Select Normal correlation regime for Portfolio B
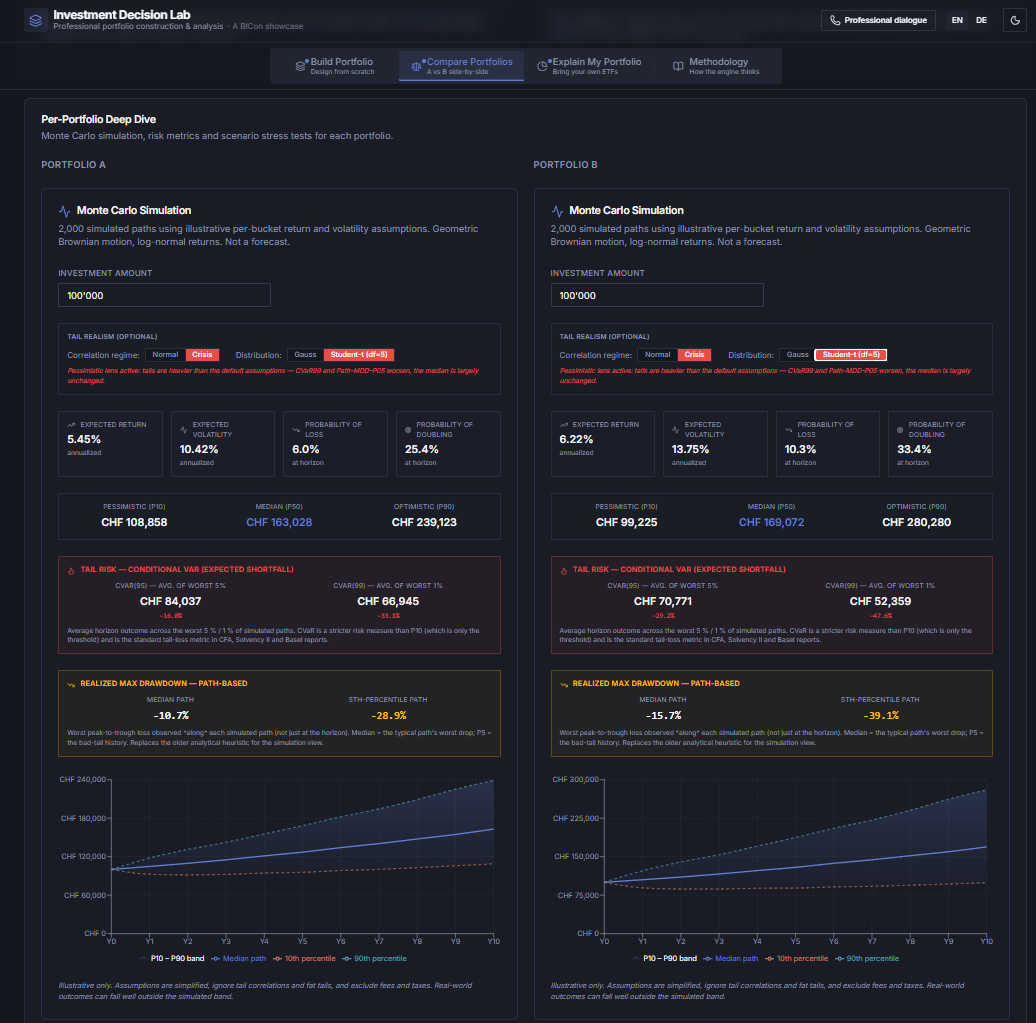Viewport: 1036px width, 1023px height. coord(657,355)
